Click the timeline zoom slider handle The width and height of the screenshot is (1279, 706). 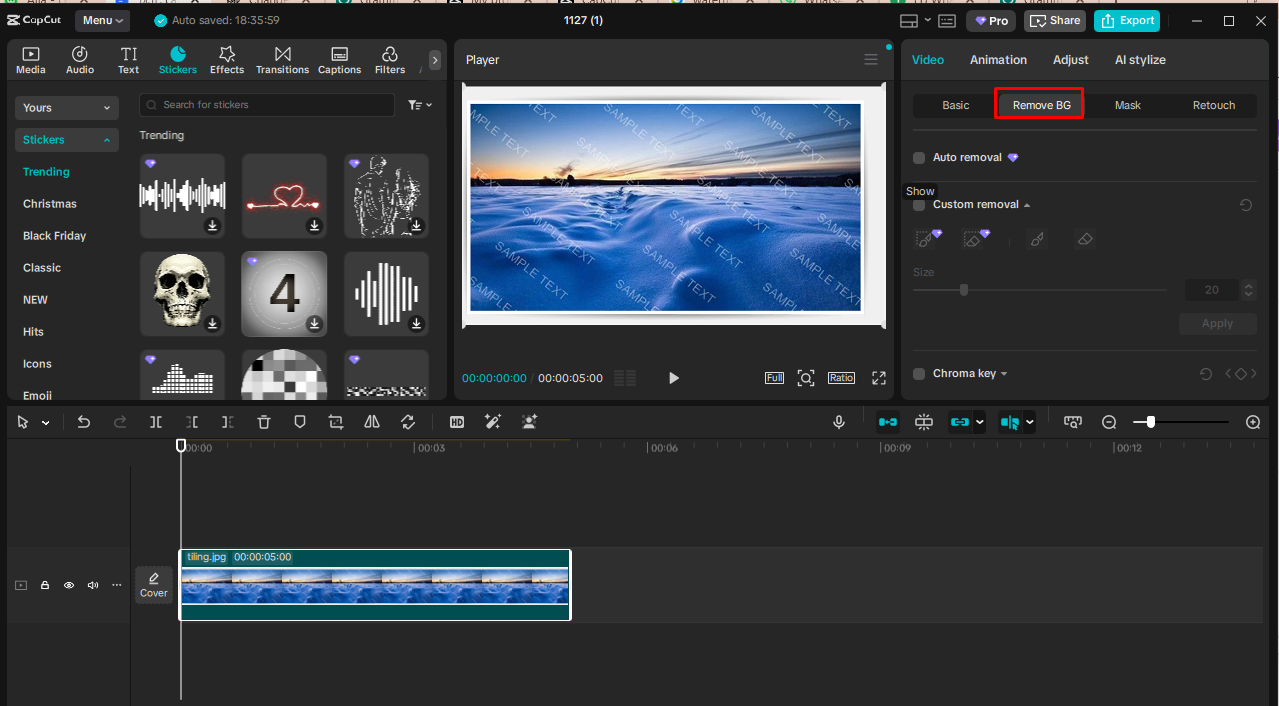click(1151, 422)
